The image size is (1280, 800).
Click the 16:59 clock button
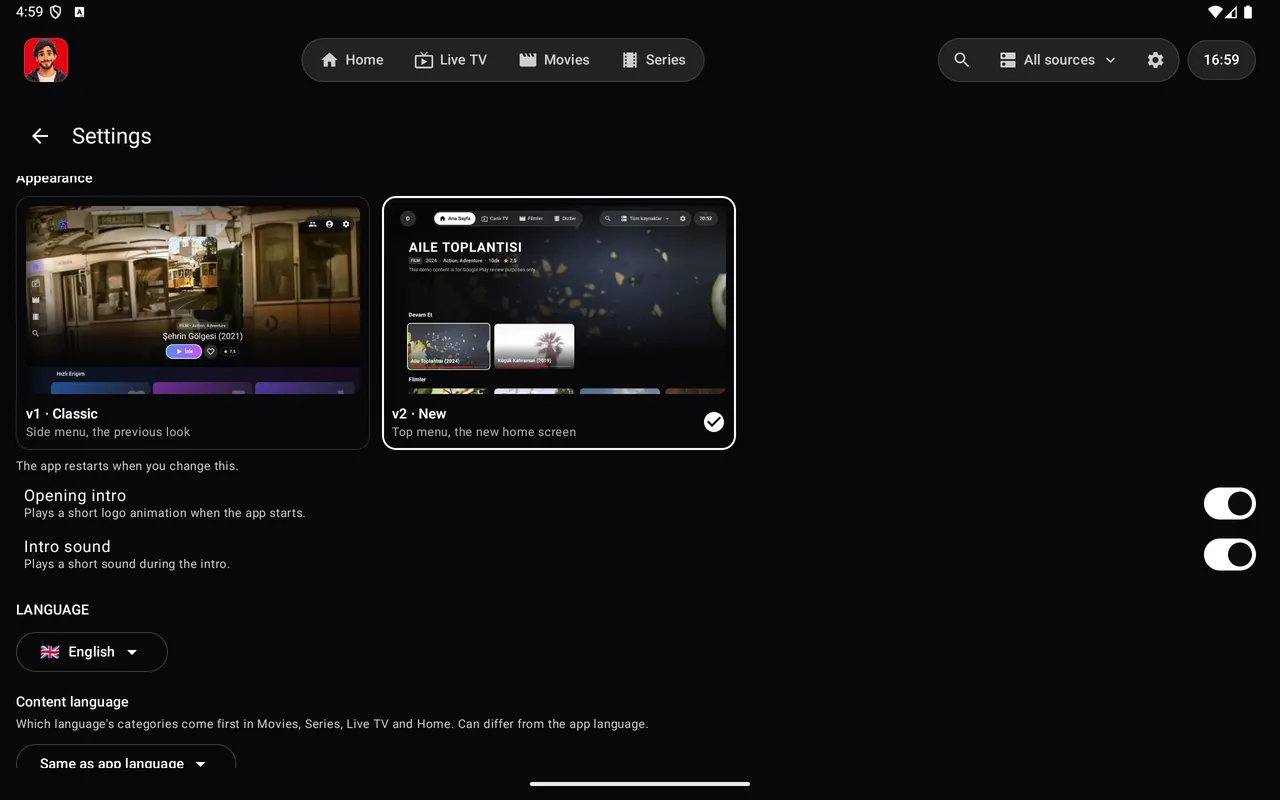pos(1221,60)
